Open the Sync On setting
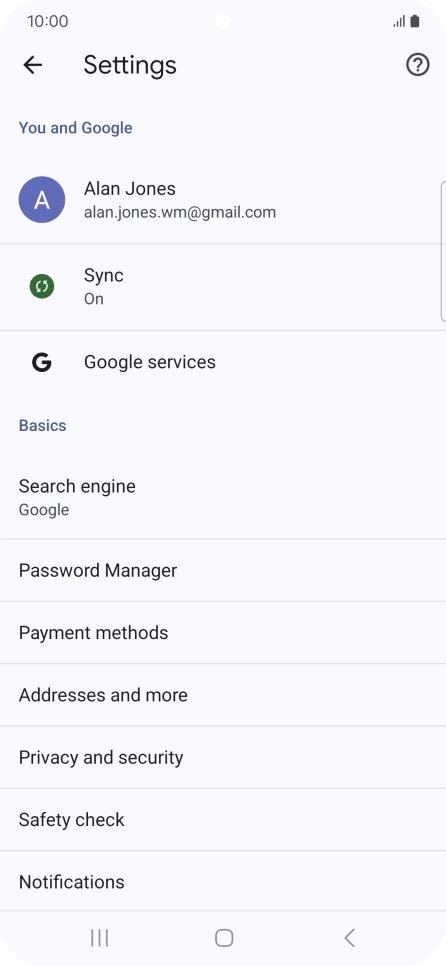The image size is (446, 966). [x=223, y=287]
